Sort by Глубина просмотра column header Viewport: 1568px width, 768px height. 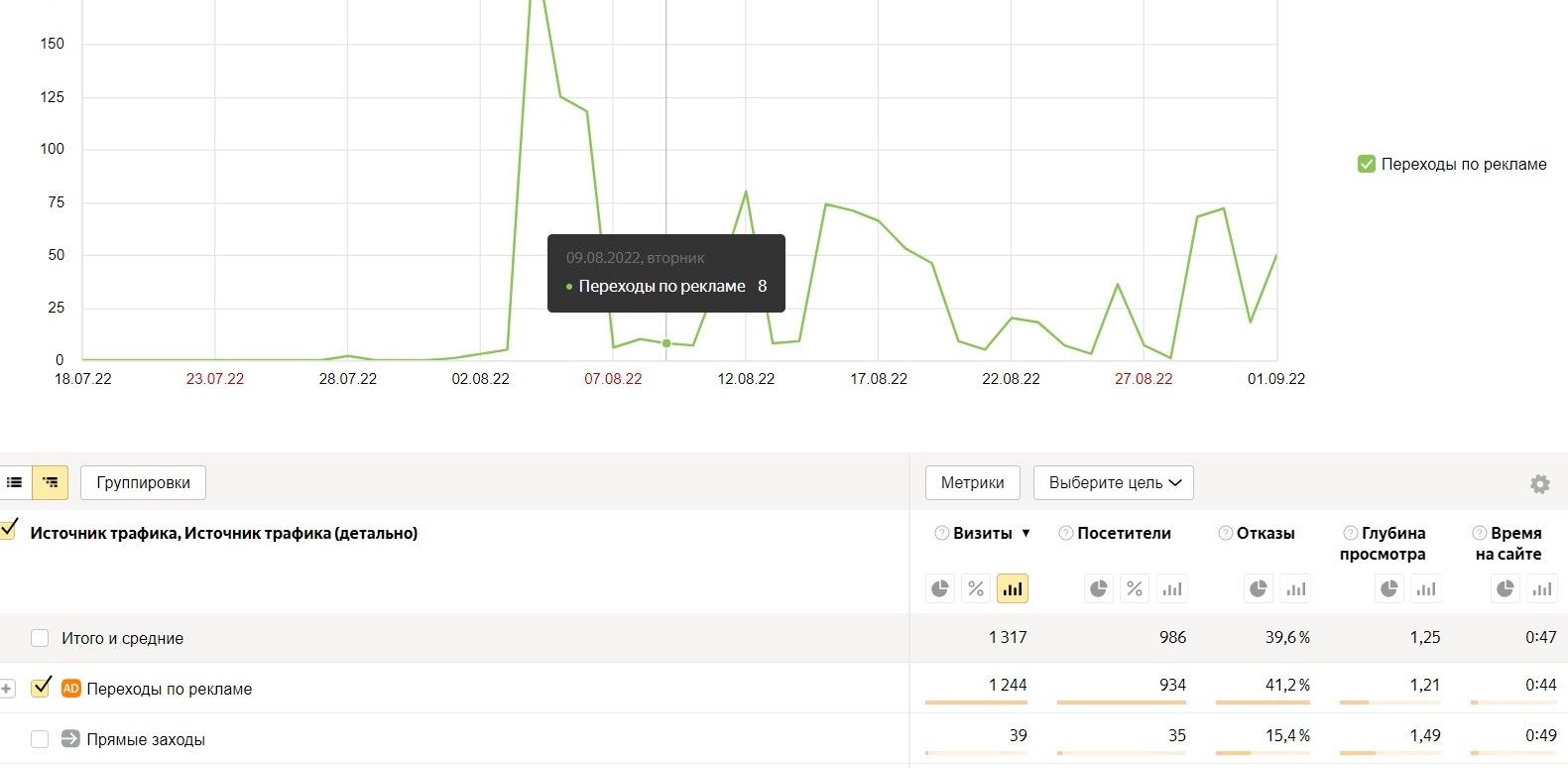(1383, 544)
